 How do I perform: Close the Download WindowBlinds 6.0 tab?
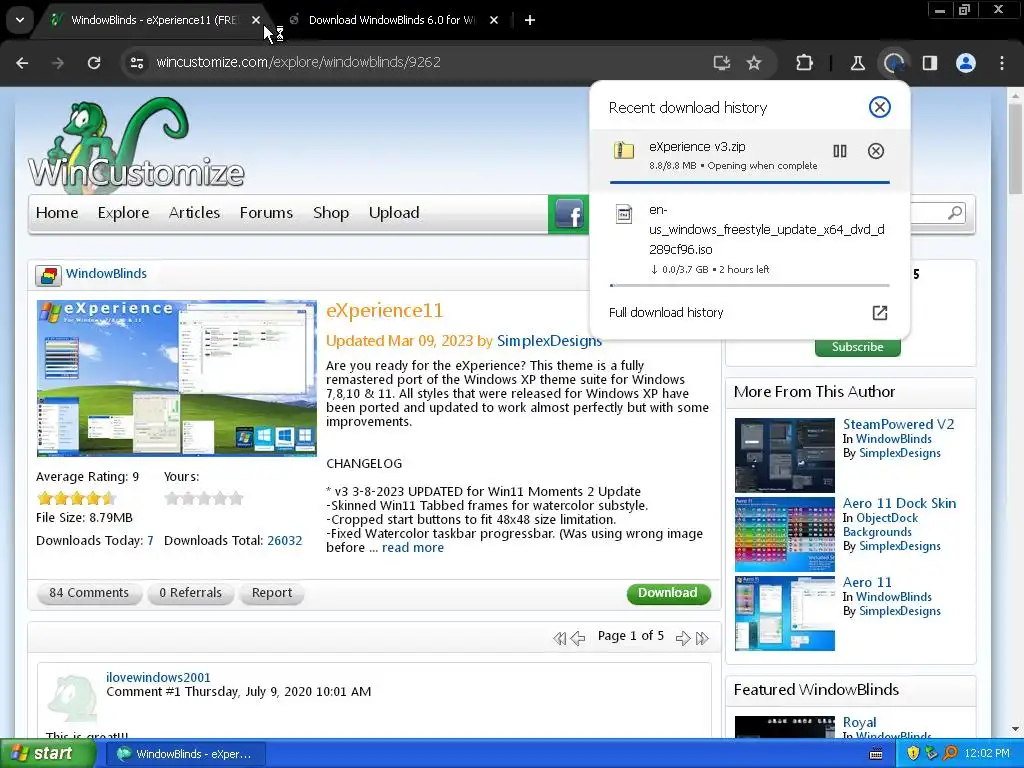click(494, 20)
